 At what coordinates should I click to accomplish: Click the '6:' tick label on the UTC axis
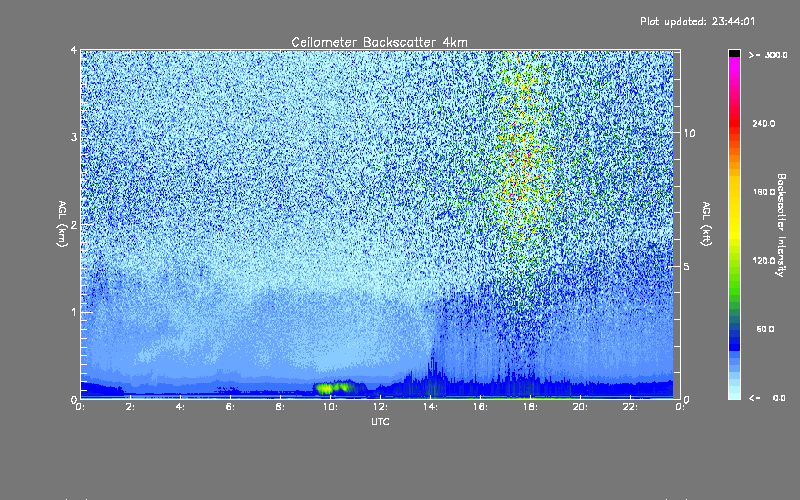[x=230, y=407]
